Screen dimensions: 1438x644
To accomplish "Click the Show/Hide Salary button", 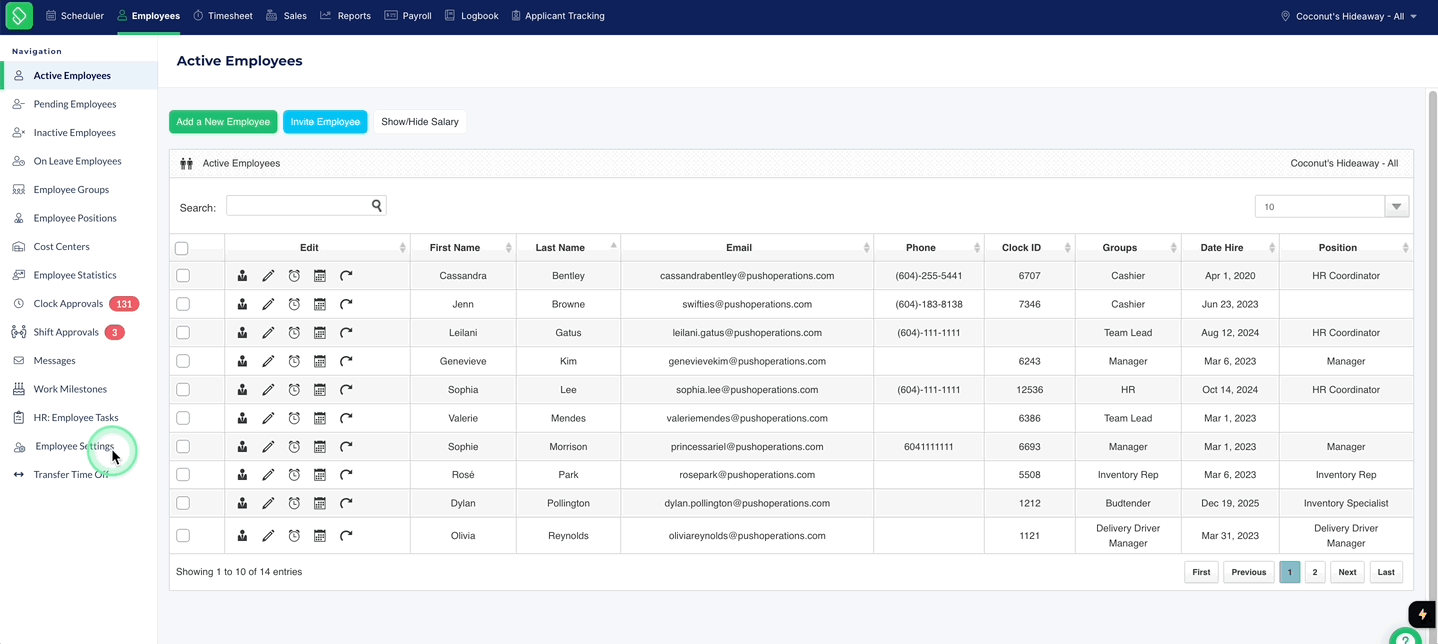I will coord(420,122).
